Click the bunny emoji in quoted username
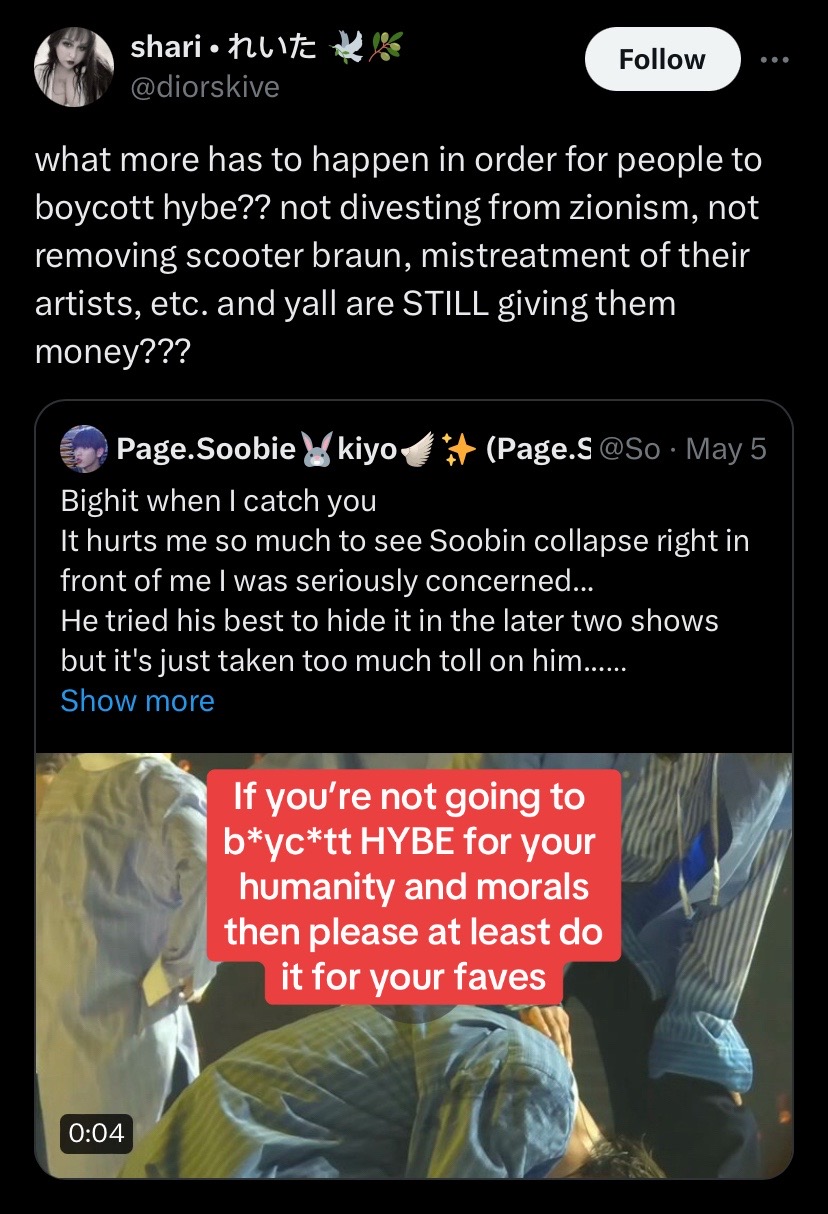 click(x=316, y=450)
